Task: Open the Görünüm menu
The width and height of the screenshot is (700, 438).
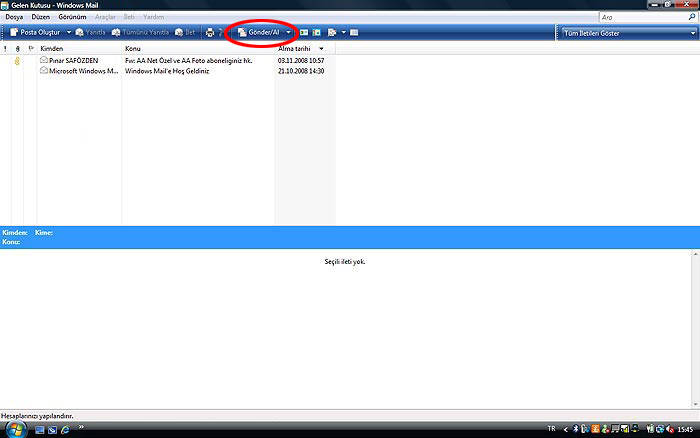Action: (x=72, y=17)
